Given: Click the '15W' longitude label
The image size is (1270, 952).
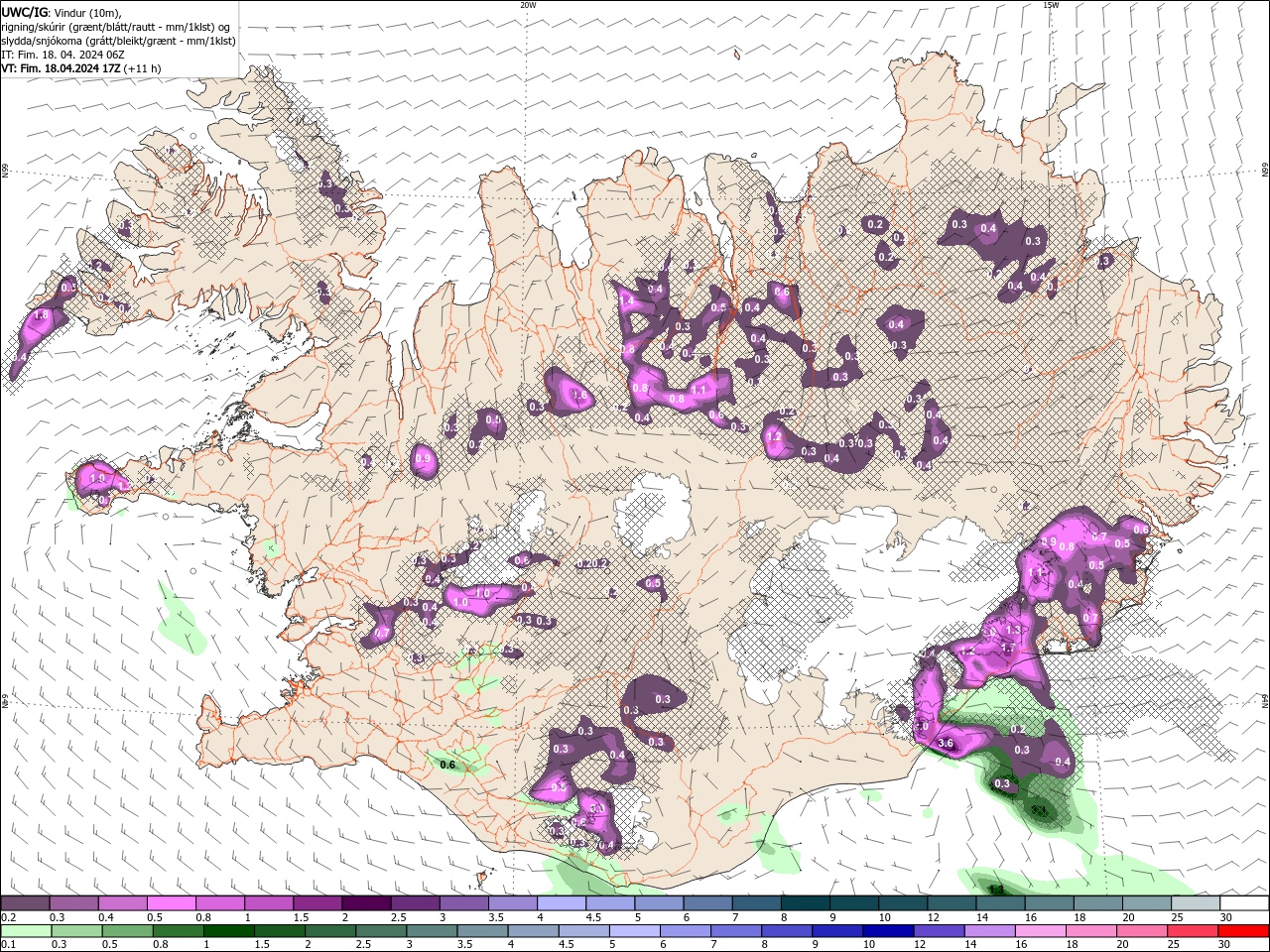Looking at the screenshot, I should tap(1051, 5).
